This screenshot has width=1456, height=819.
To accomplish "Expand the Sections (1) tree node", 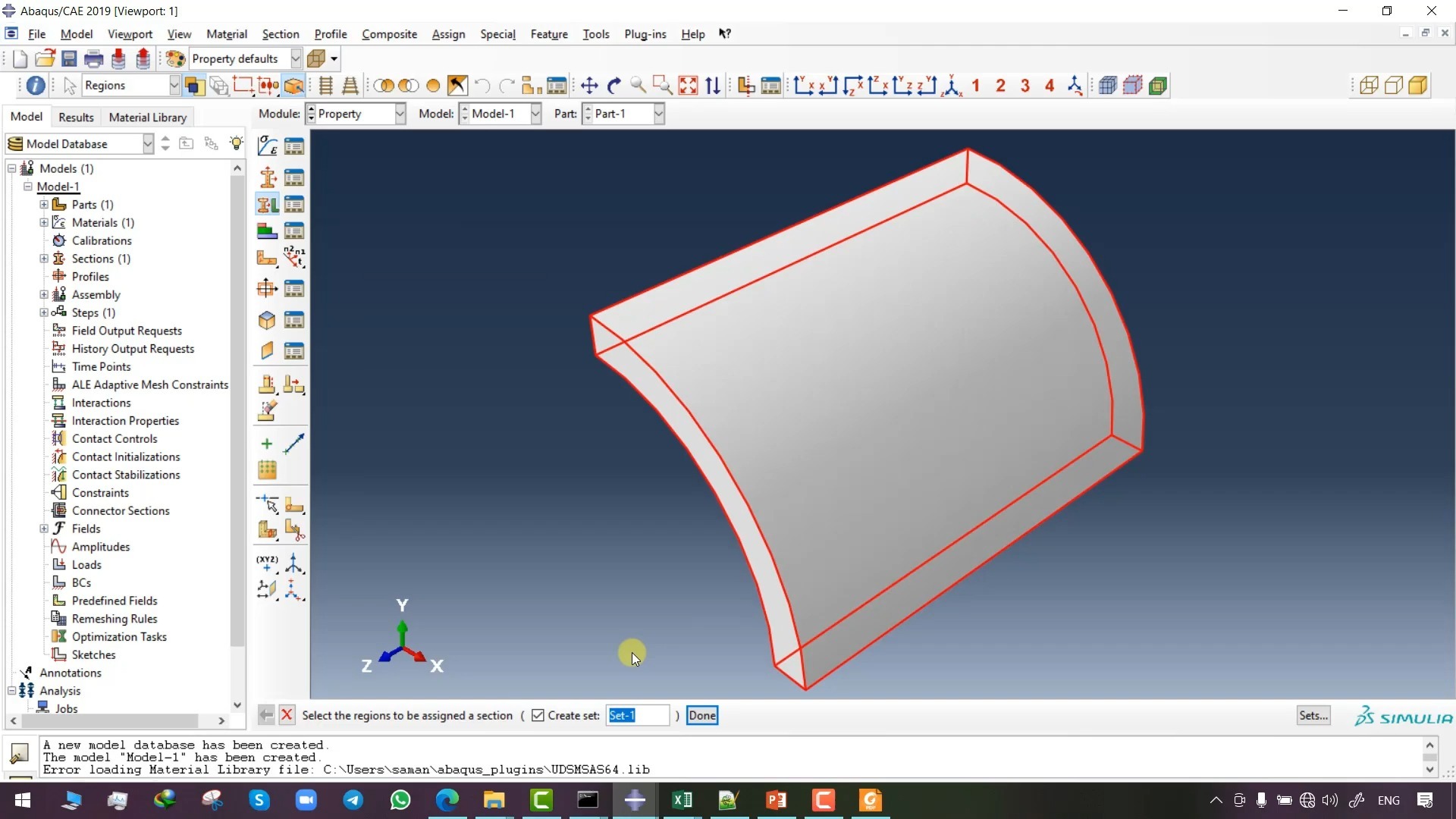I will 44,259.
